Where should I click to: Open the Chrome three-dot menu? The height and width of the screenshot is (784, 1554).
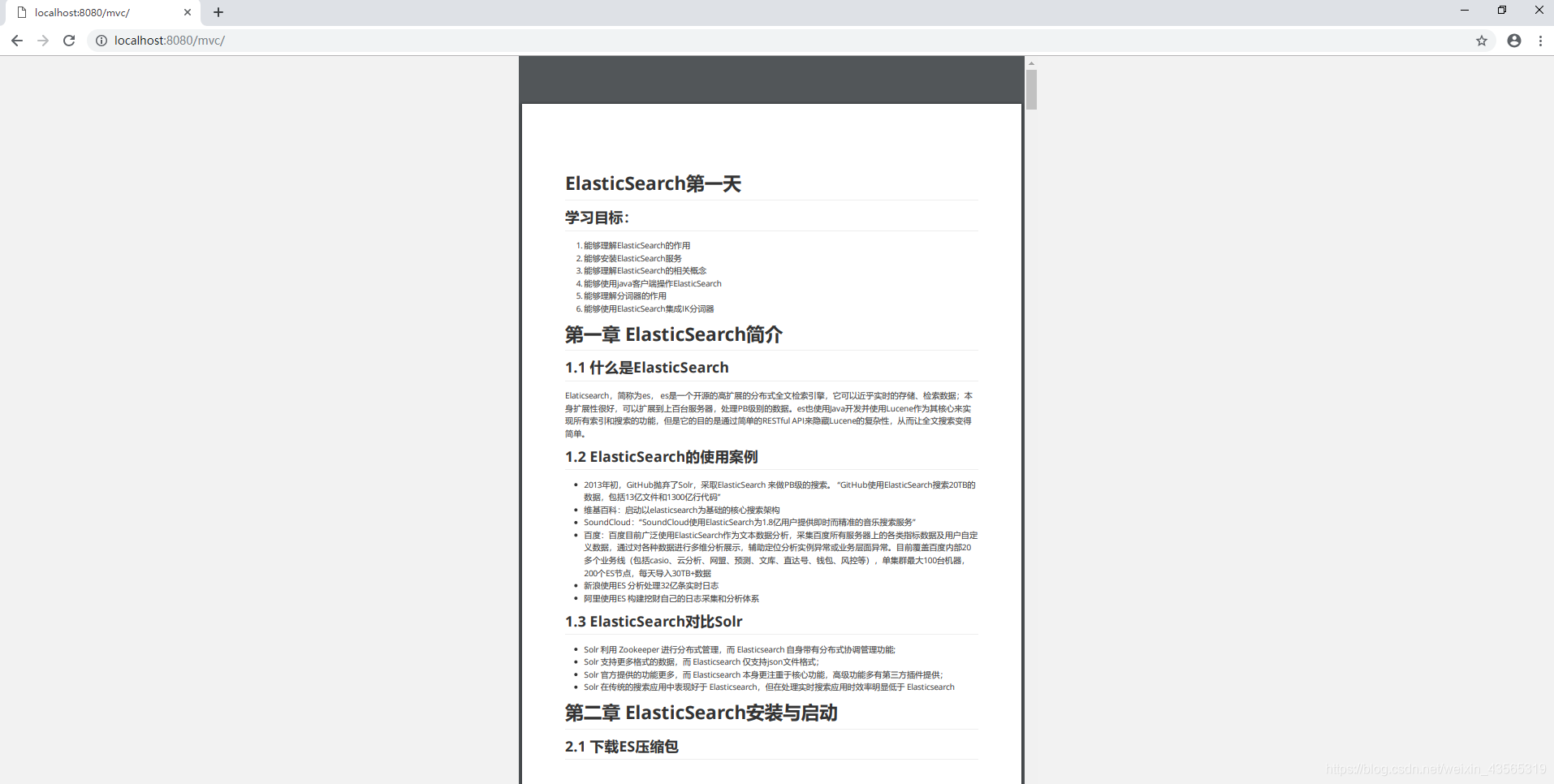(1540, 41)
